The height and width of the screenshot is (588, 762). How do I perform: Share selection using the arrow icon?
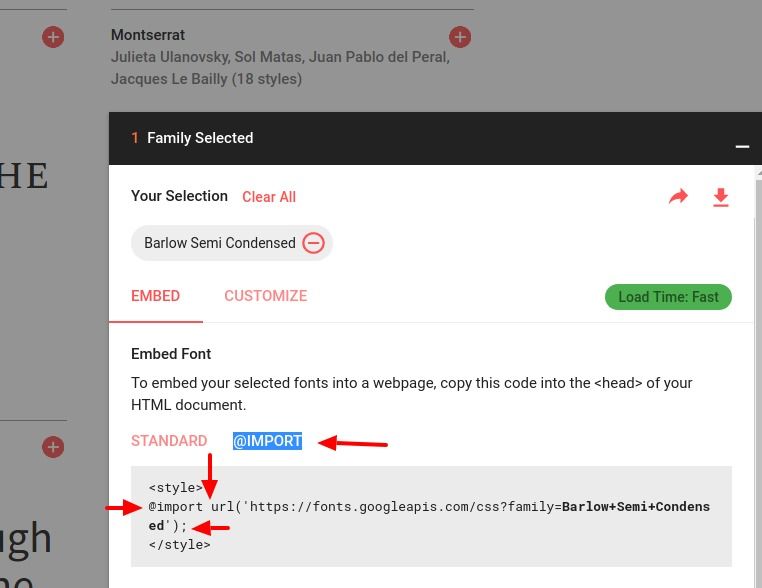coord(678,197)
